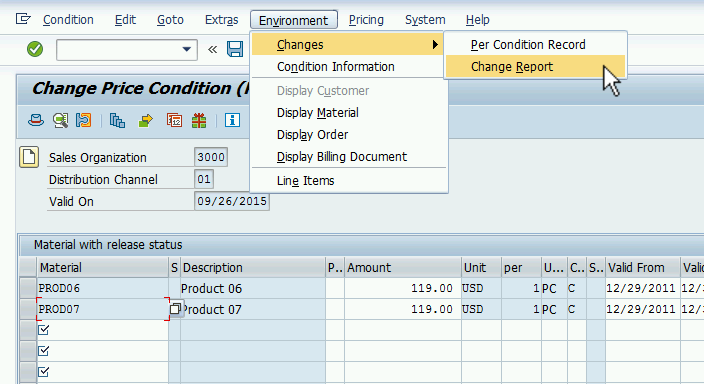Tick the third empty-row checkbox
This screenshot has height=384, width=704.
pyautogui.click(x=44, y=372)
